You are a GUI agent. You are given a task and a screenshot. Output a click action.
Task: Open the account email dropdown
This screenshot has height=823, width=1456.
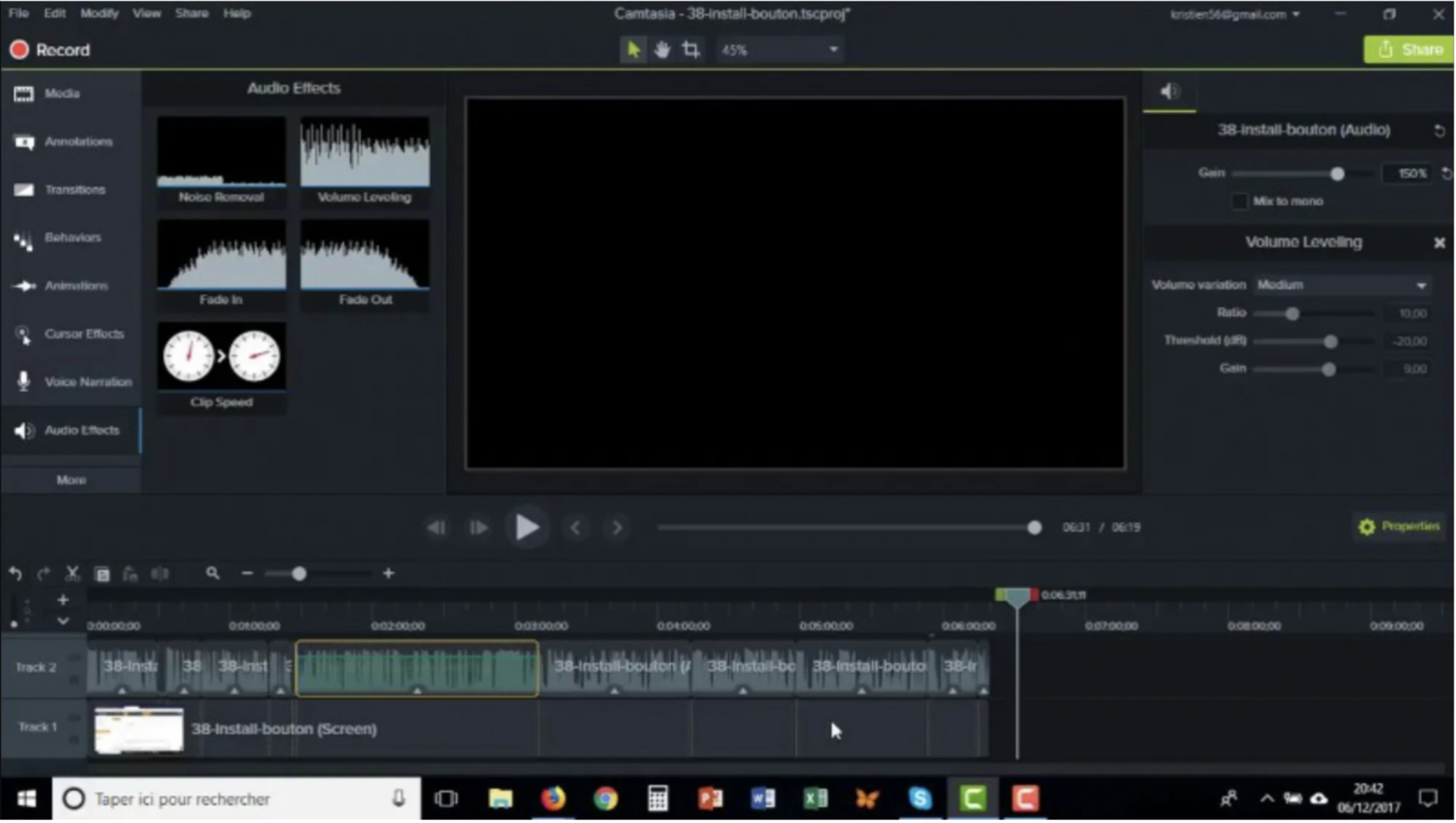(x=1234, y=15)
